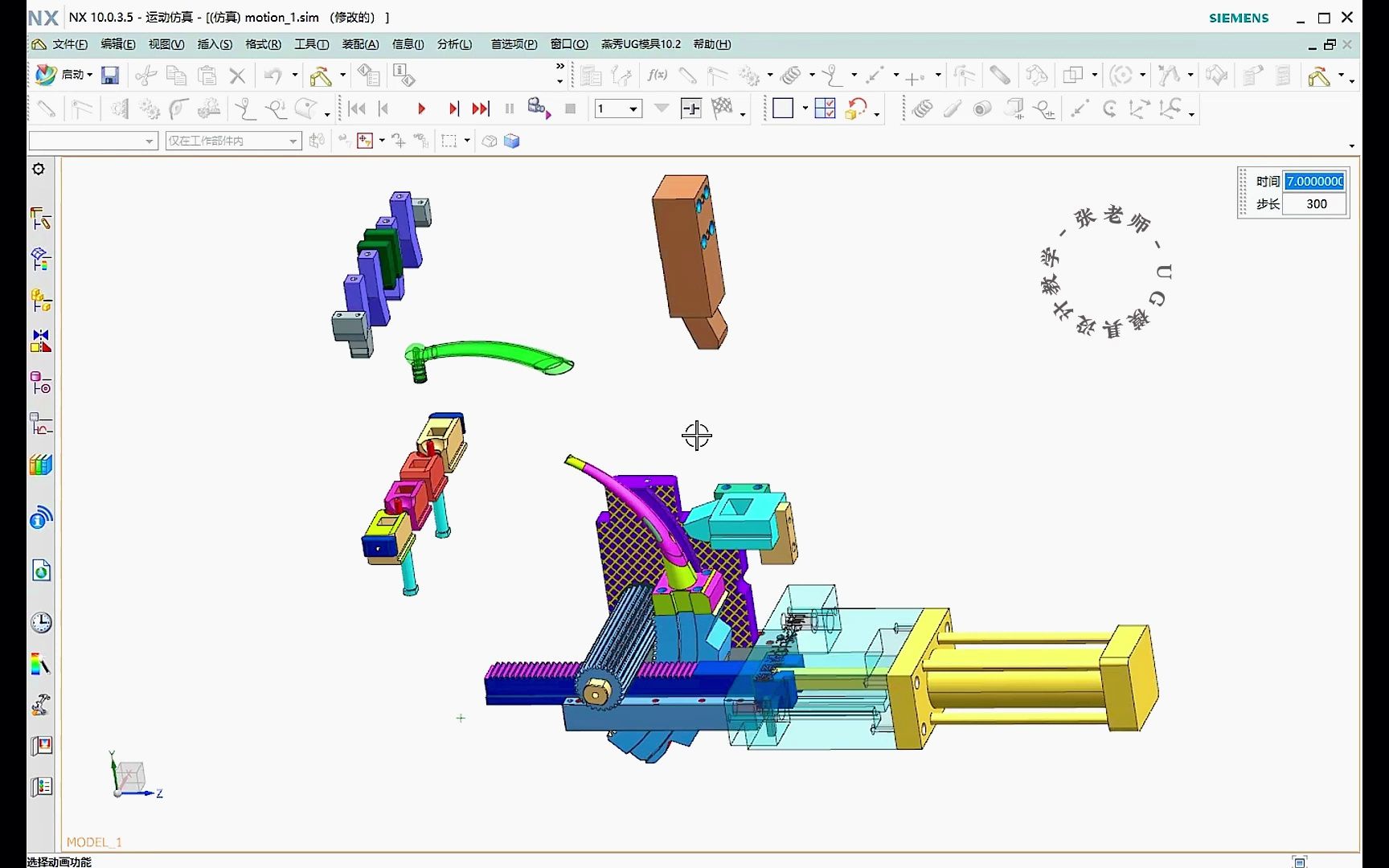Open the 分析(L) menu
Screen dimensions: 1389x868
click(x=454, y=44)
